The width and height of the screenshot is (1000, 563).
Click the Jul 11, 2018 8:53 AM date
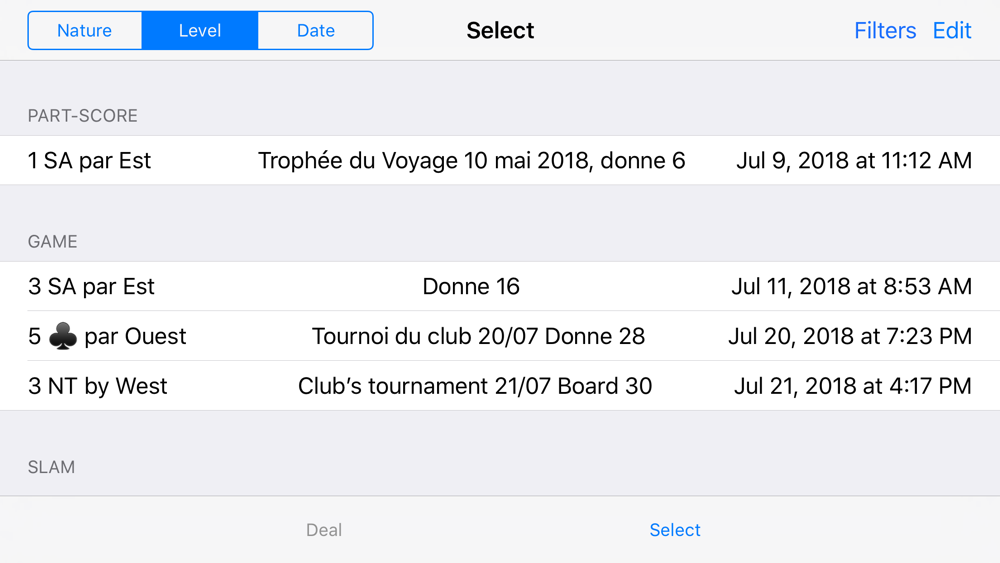click(851, 287)
